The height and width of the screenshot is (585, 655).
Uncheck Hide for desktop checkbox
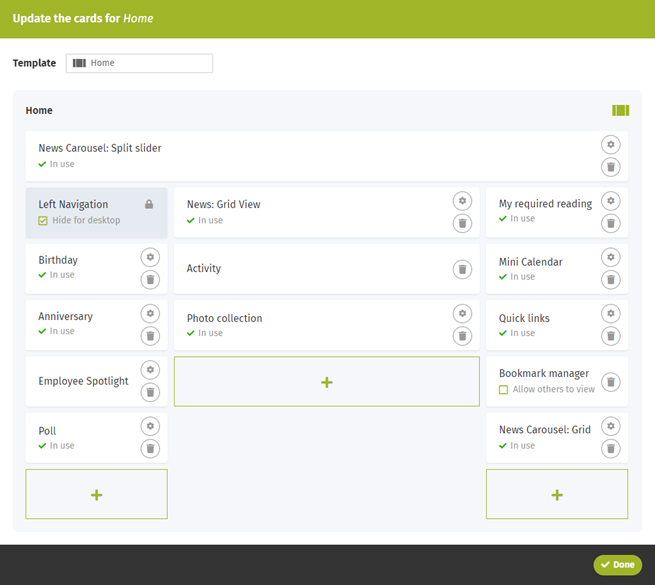43,221
